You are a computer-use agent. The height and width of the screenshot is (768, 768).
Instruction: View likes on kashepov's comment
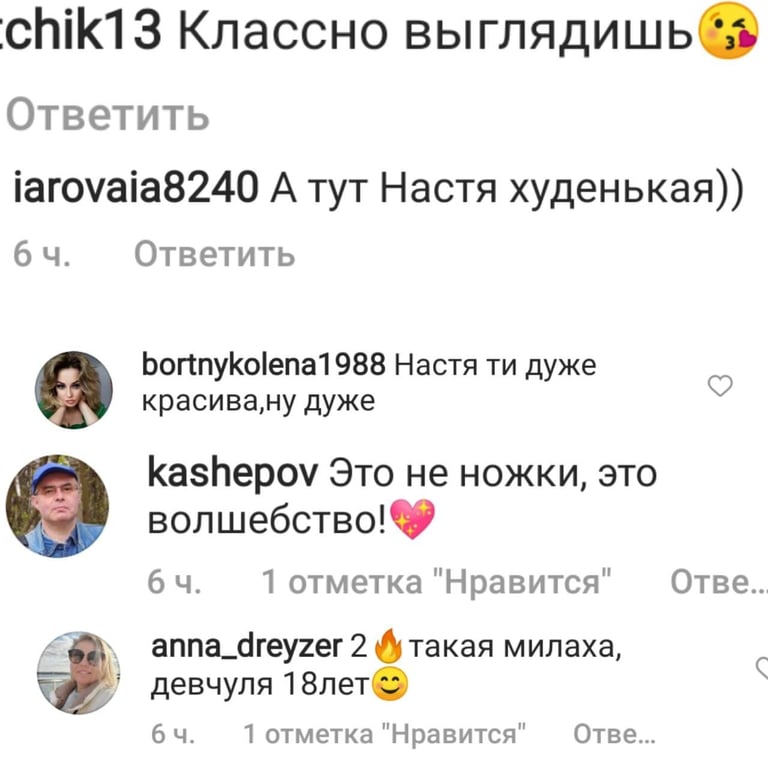click(436, 582)
